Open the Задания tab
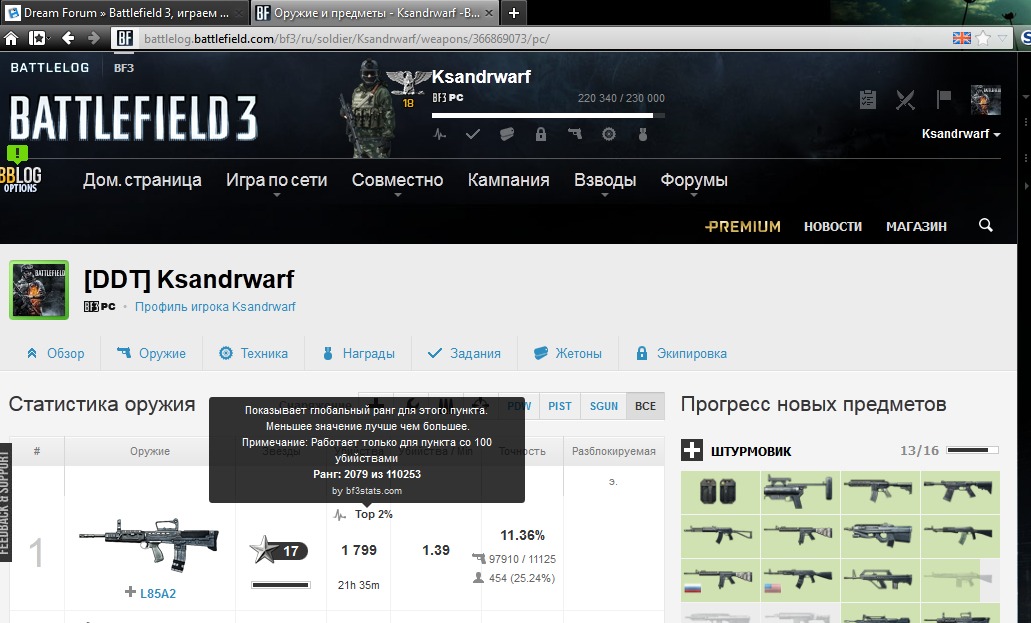The height and width of the screenshot is (623, 1031). 464,353
